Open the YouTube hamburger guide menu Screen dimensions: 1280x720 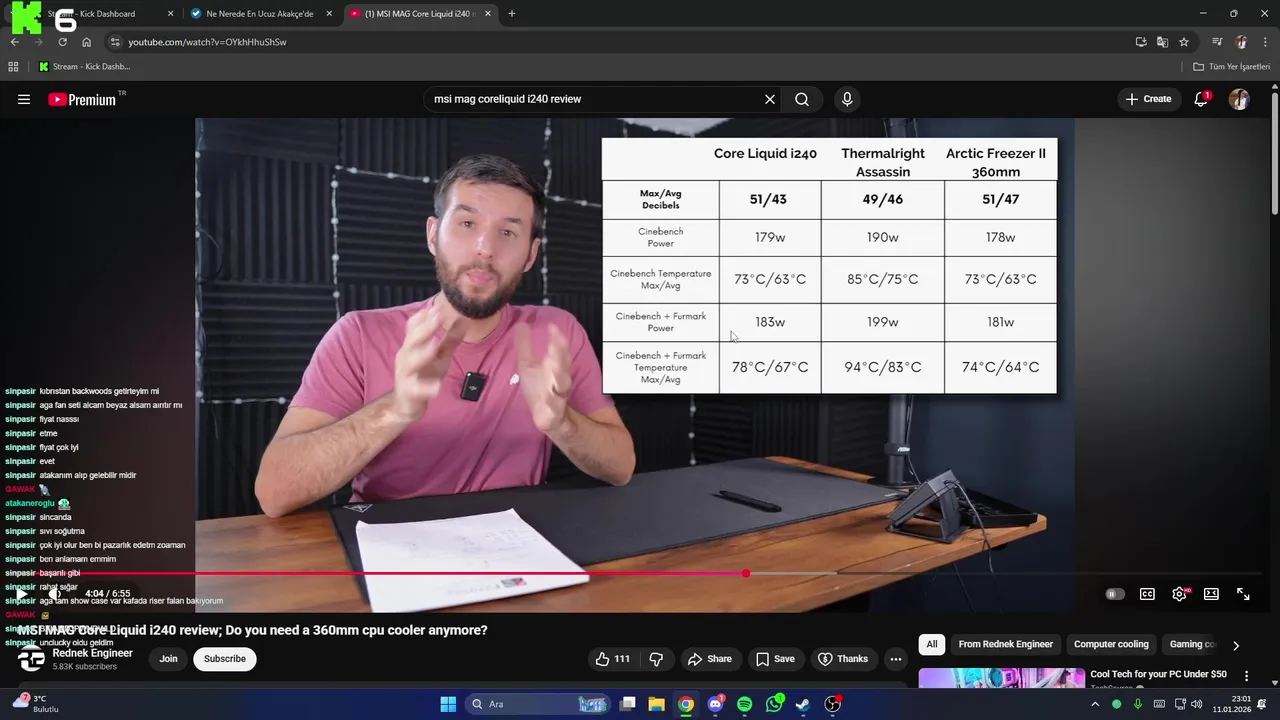click(x=24, y=99)
